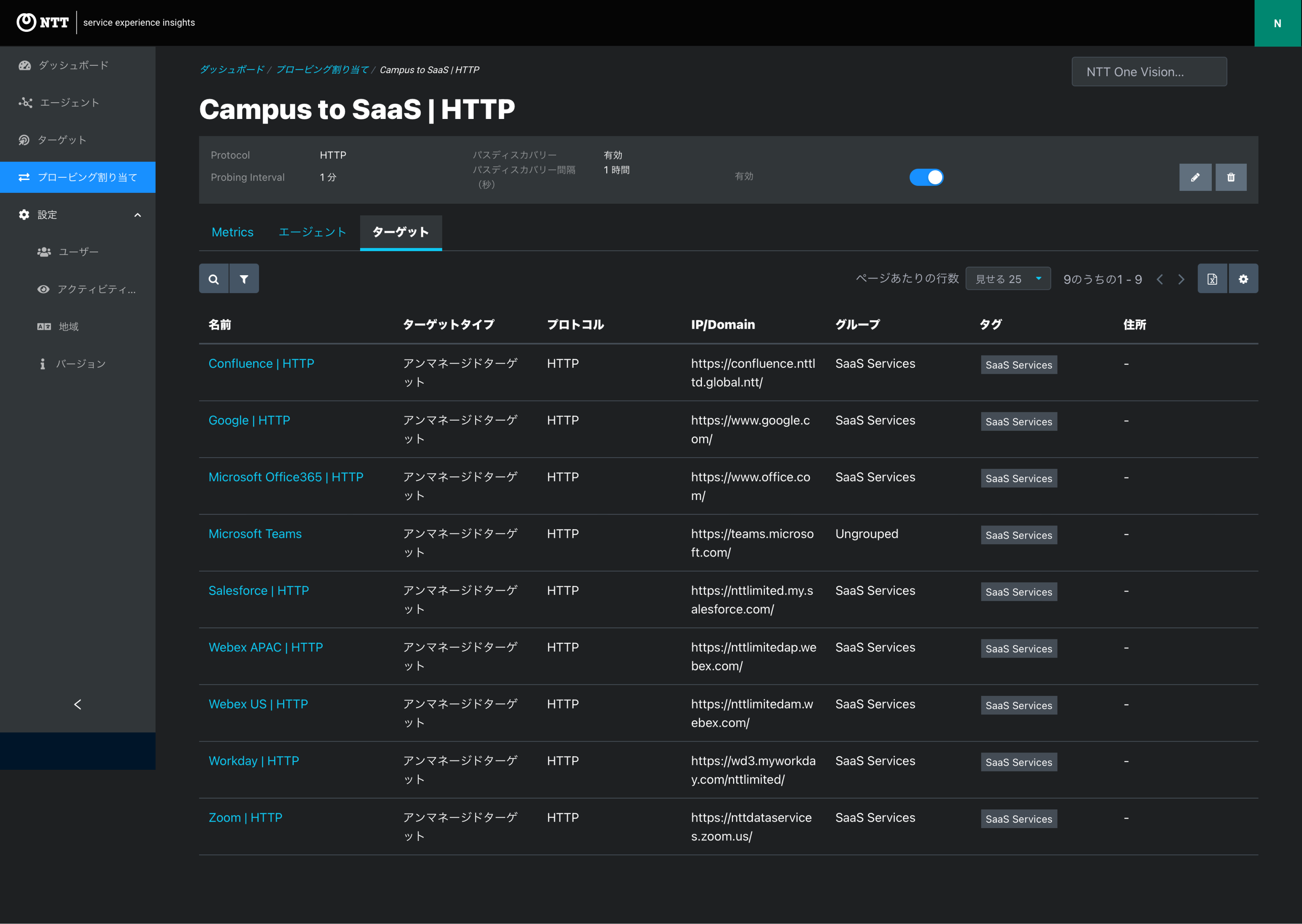Go to previous page arrow
This screenshot has width=1302, height=924.
click(x=1160, y=279)
